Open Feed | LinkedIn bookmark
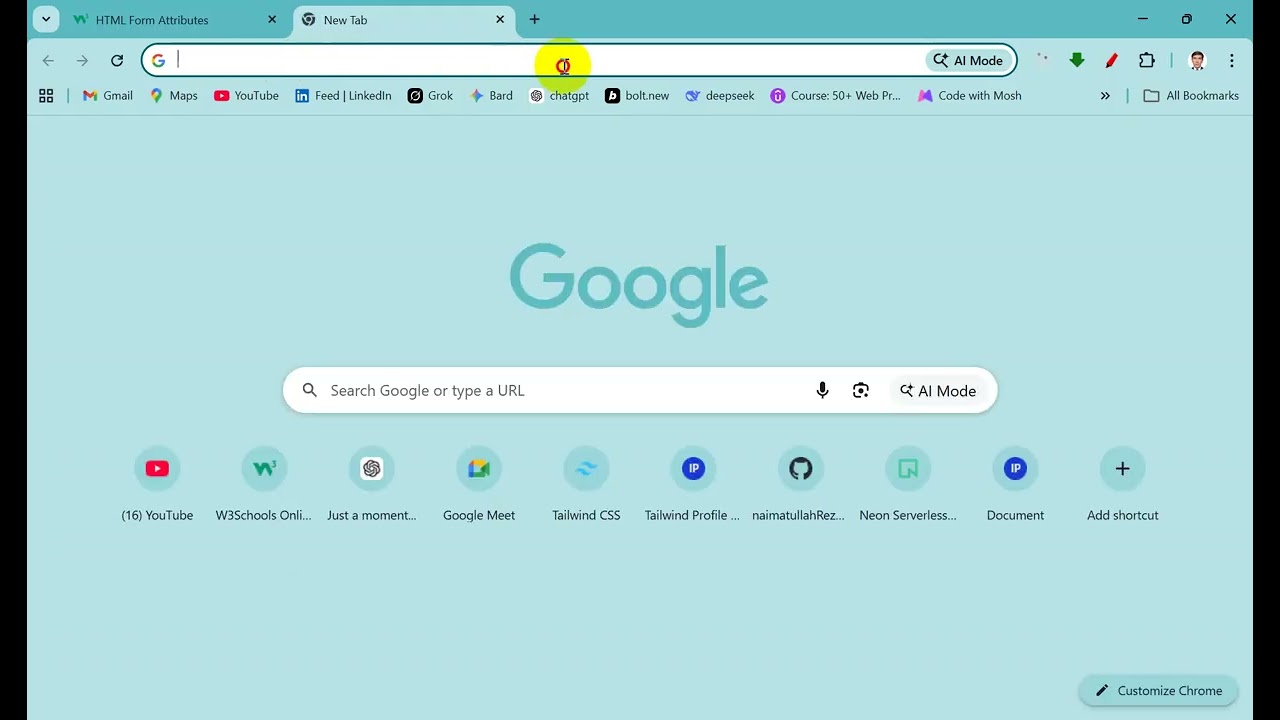The image size is (1280, 720). point(343,96)
